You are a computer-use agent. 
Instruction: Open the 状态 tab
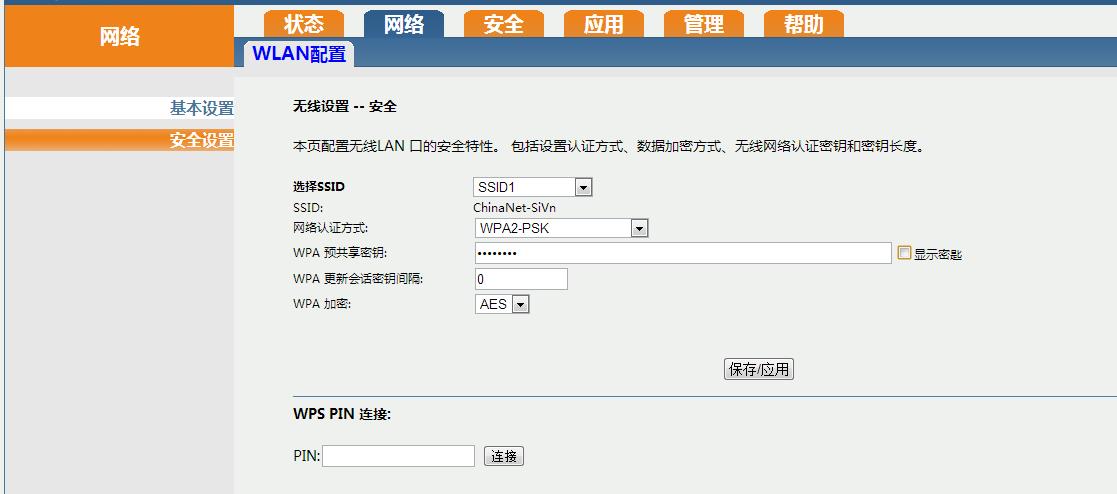(x=303, y=24)
